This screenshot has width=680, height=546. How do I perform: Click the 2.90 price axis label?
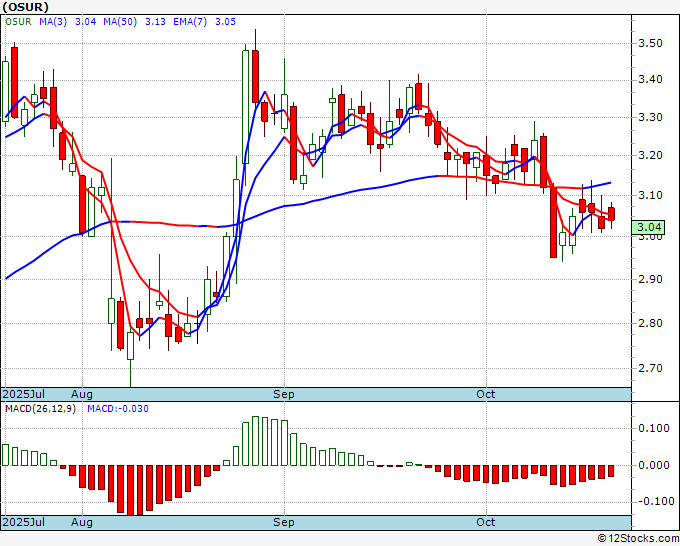(650, 279)
